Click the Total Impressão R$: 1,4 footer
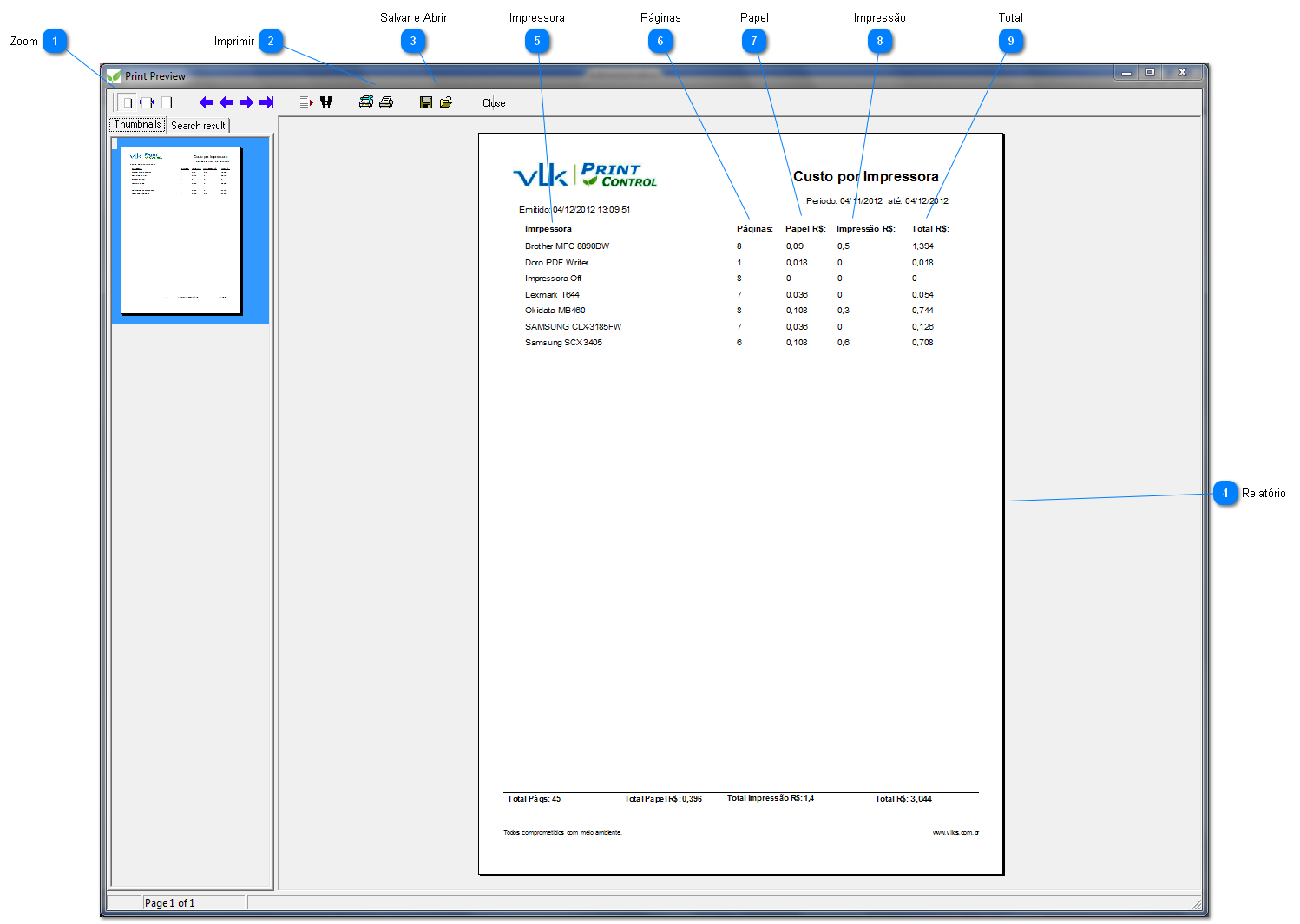The image size is (1300, 924). click(x=771, y=798)
